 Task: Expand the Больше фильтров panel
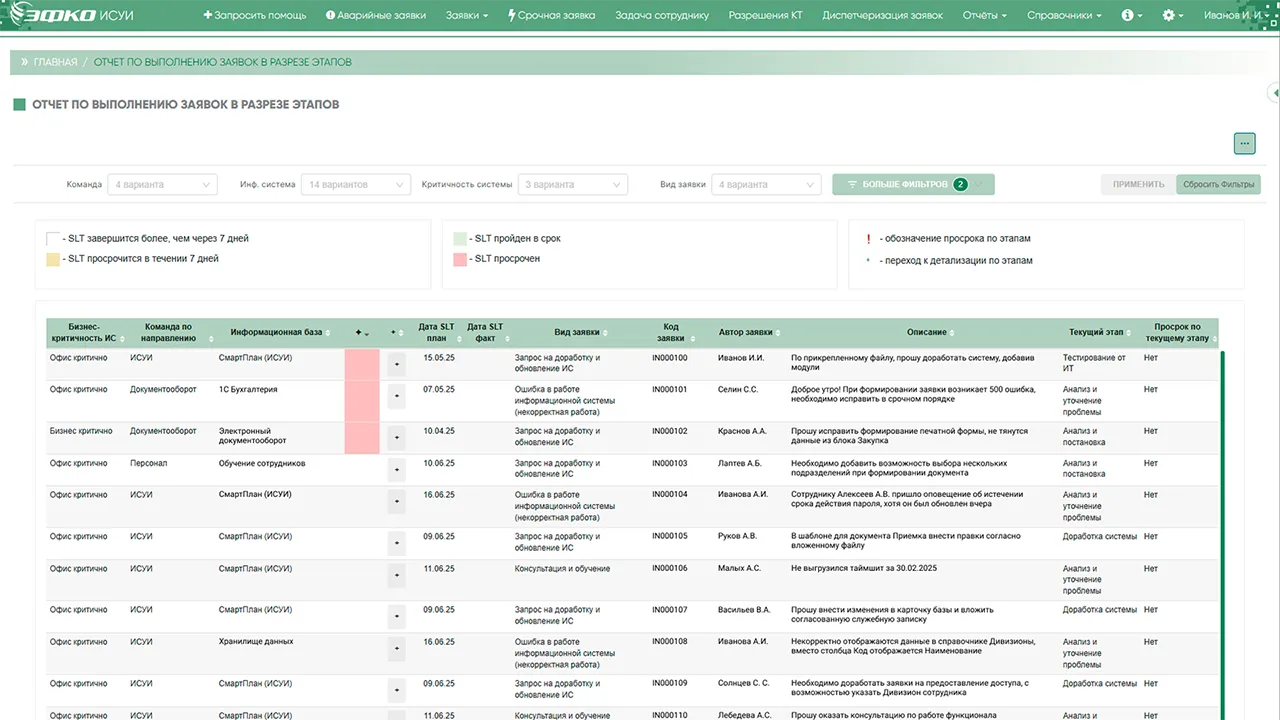pos(913,184)
